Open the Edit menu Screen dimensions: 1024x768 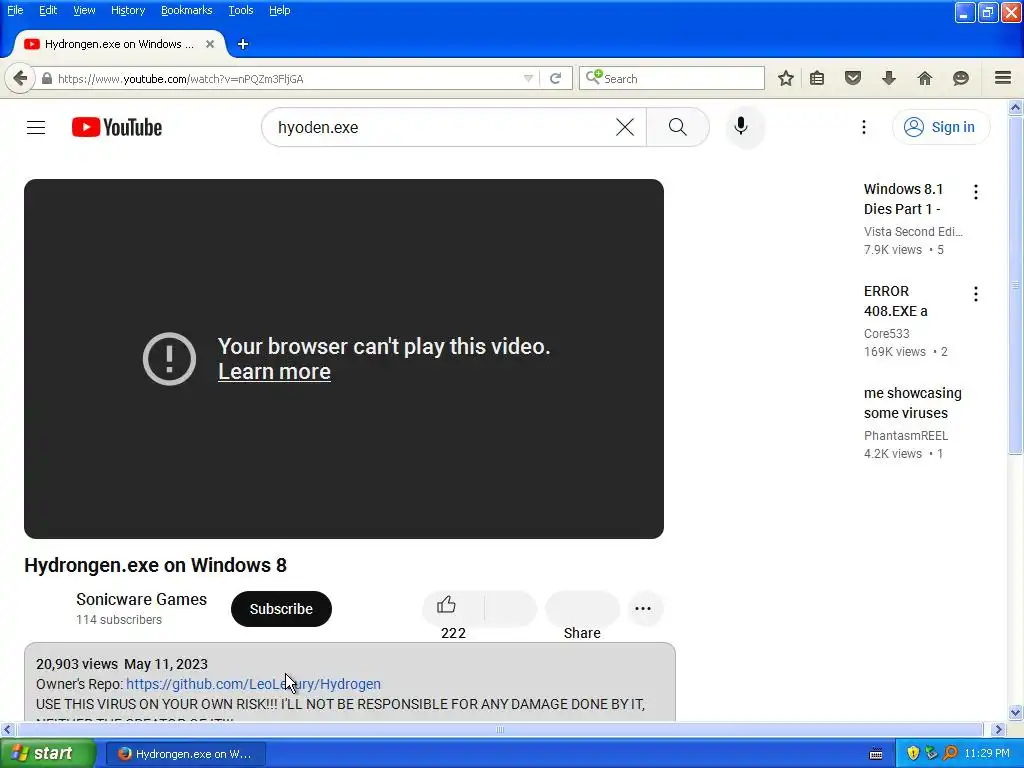pyautogui.click(x=48, y=10)
